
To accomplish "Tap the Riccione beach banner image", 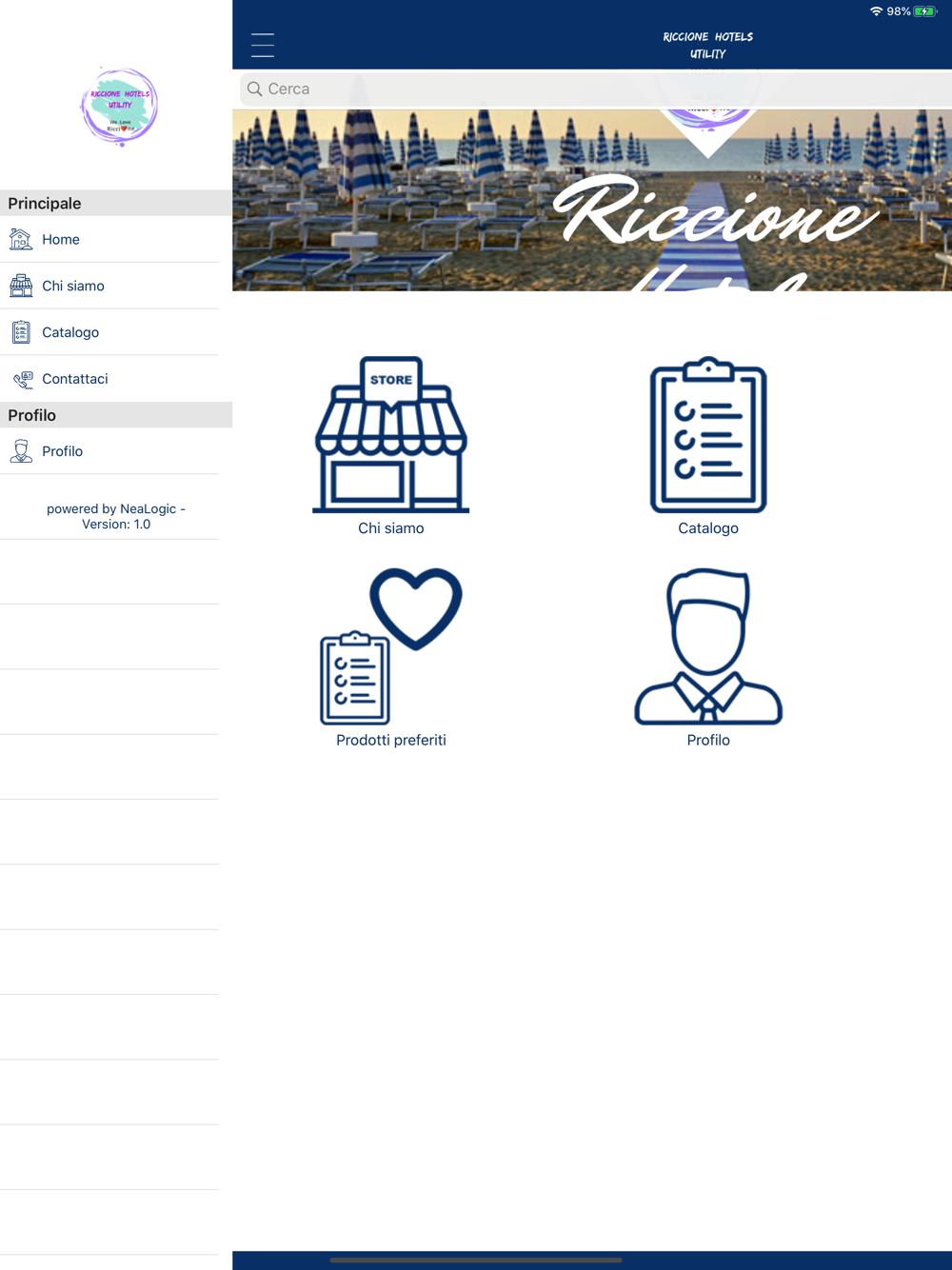I will coord(592,200).
